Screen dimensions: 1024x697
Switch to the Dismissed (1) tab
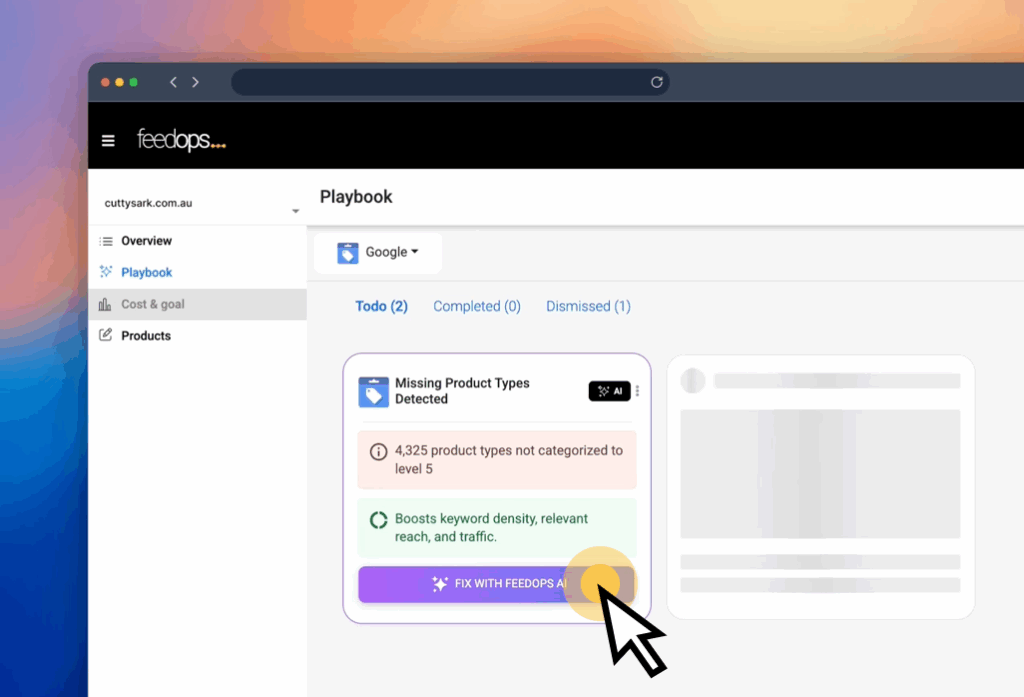[x=588, y=306]
